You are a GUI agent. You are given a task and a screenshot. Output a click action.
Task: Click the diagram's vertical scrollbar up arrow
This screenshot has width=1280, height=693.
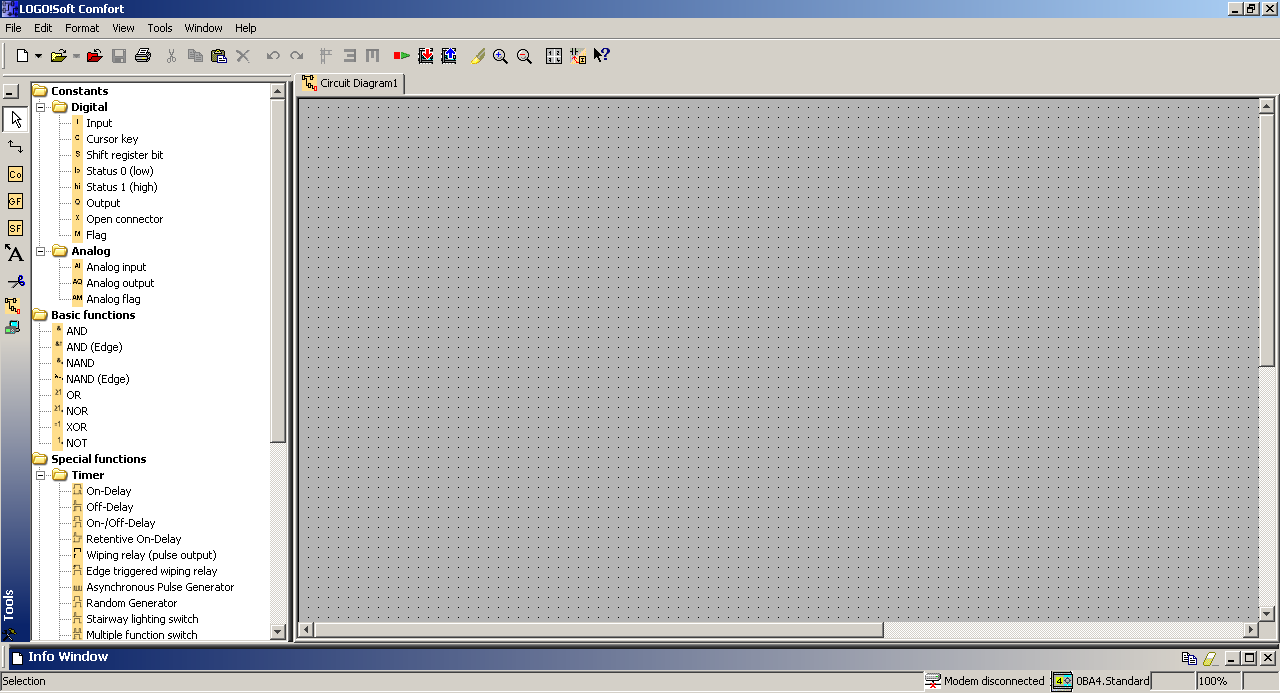[1267, 106]
